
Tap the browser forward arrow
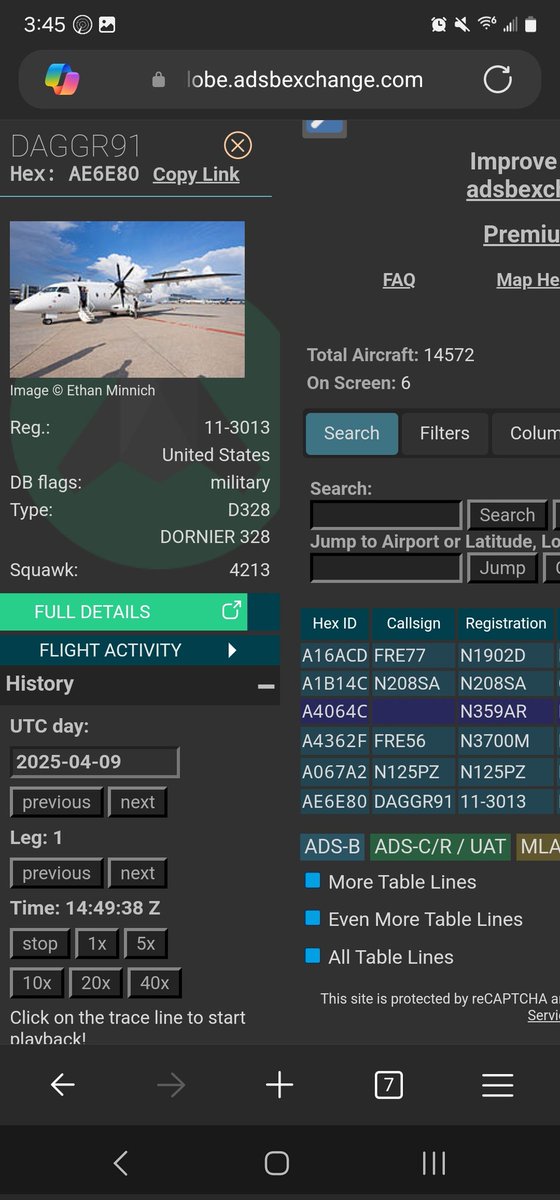click(x=171, y=1085)
